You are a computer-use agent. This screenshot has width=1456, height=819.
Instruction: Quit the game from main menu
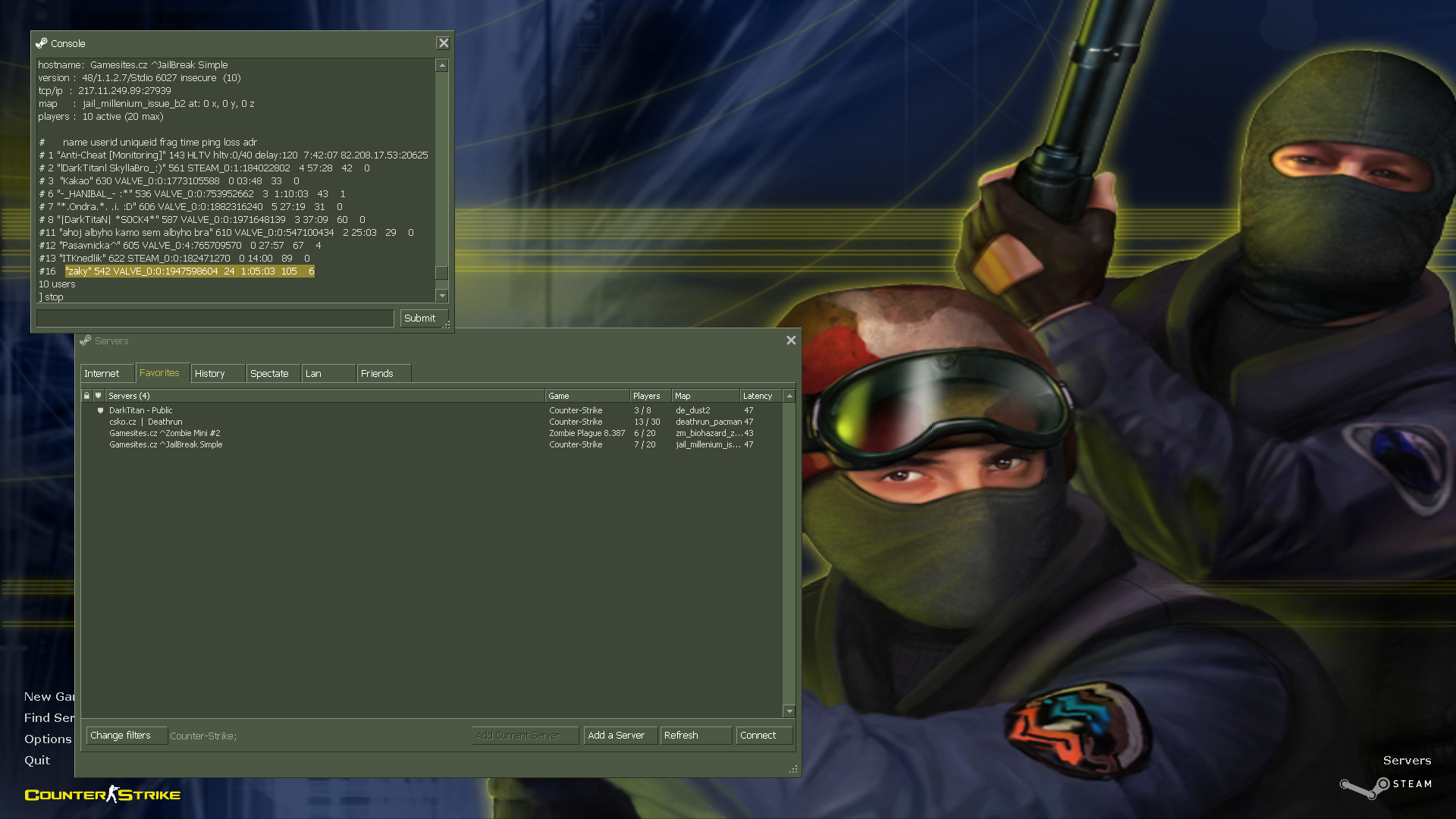[37, 760]
